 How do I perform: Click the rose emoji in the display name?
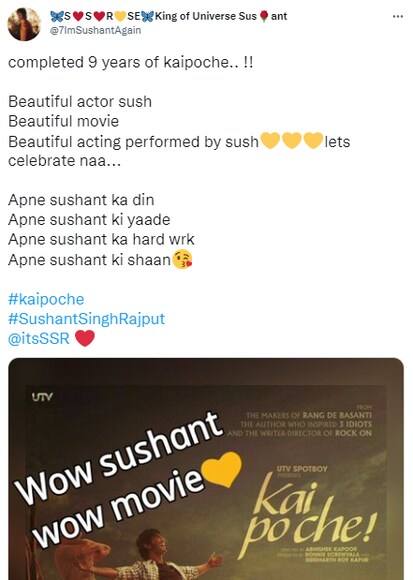coord(264,16)
